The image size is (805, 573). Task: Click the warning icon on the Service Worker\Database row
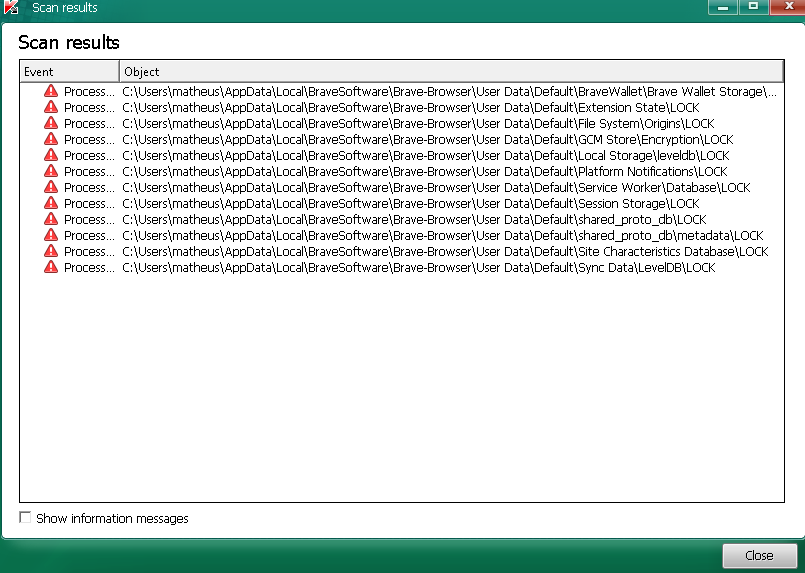(51, 187)
